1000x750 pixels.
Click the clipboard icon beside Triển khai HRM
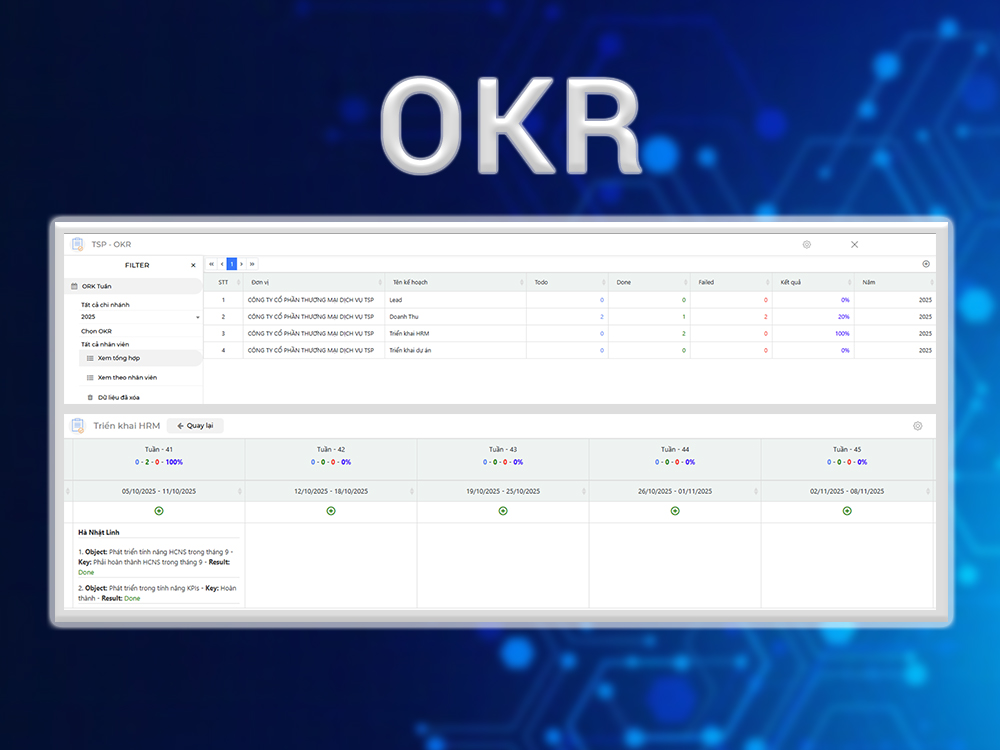(75, 425)
